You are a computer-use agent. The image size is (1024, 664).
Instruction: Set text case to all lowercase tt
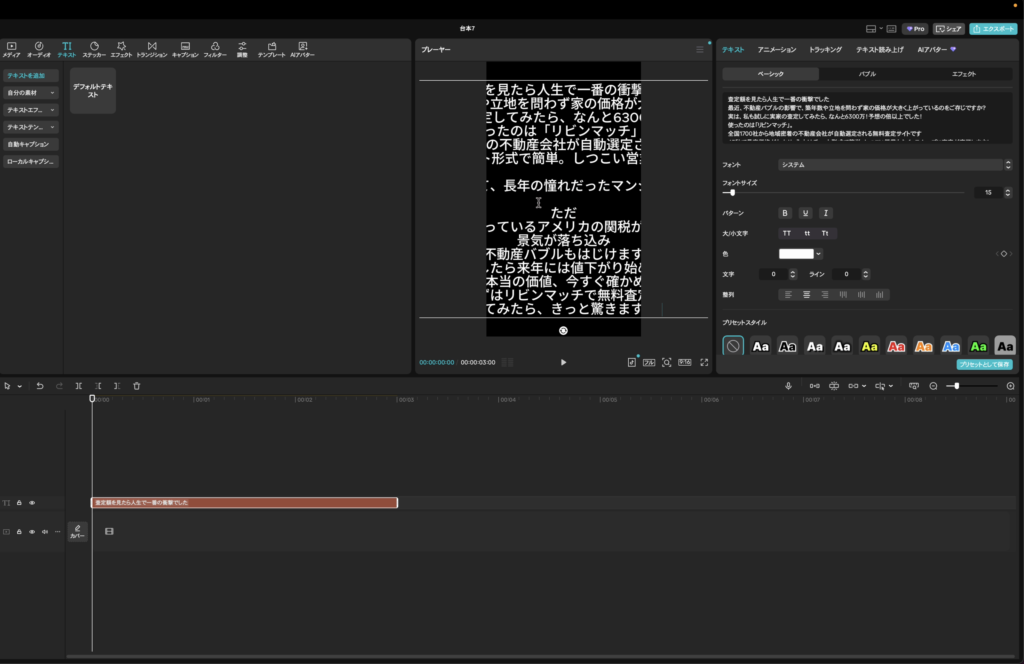click(x=807, y=233)
